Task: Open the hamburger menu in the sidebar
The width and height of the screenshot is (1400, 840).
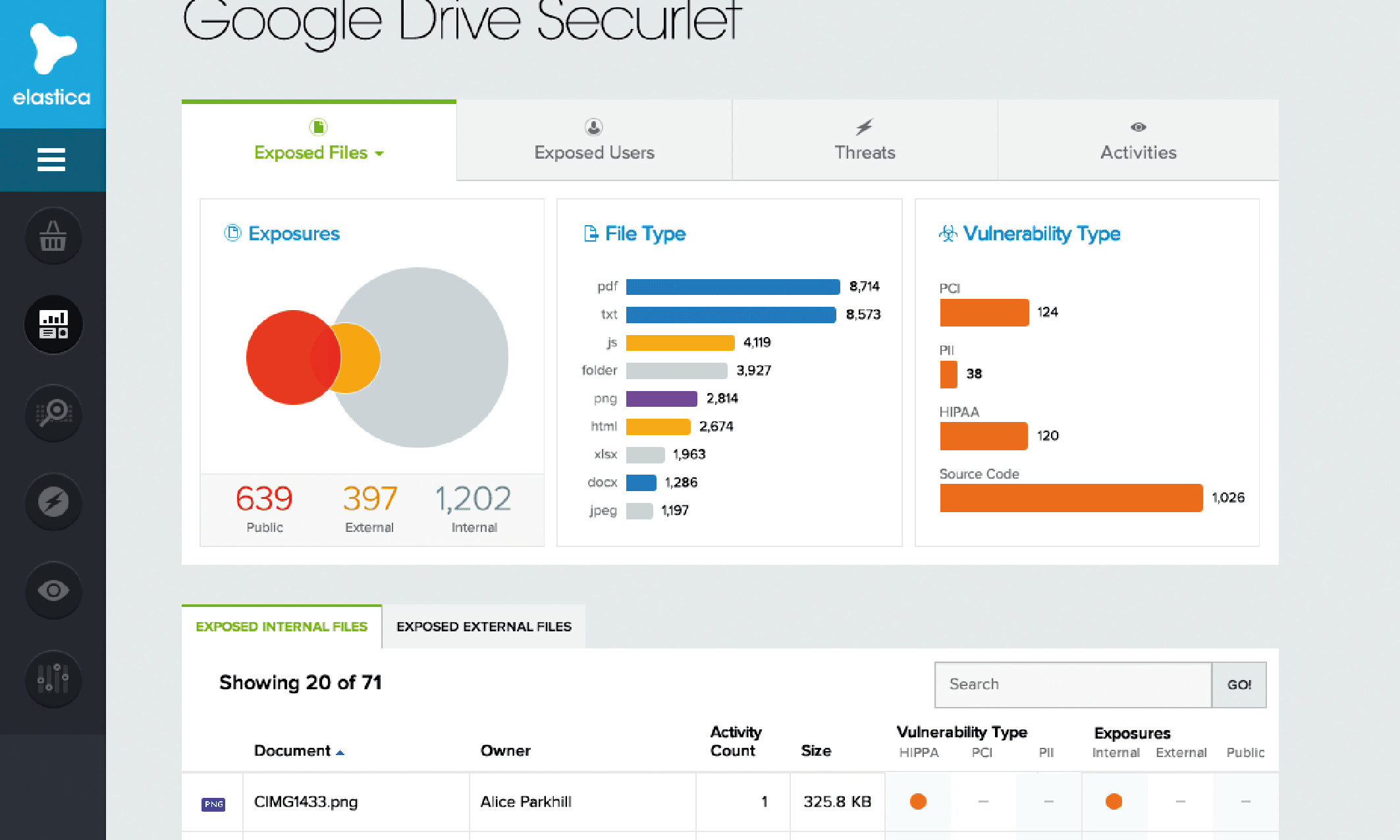Action: coord(51,159)
